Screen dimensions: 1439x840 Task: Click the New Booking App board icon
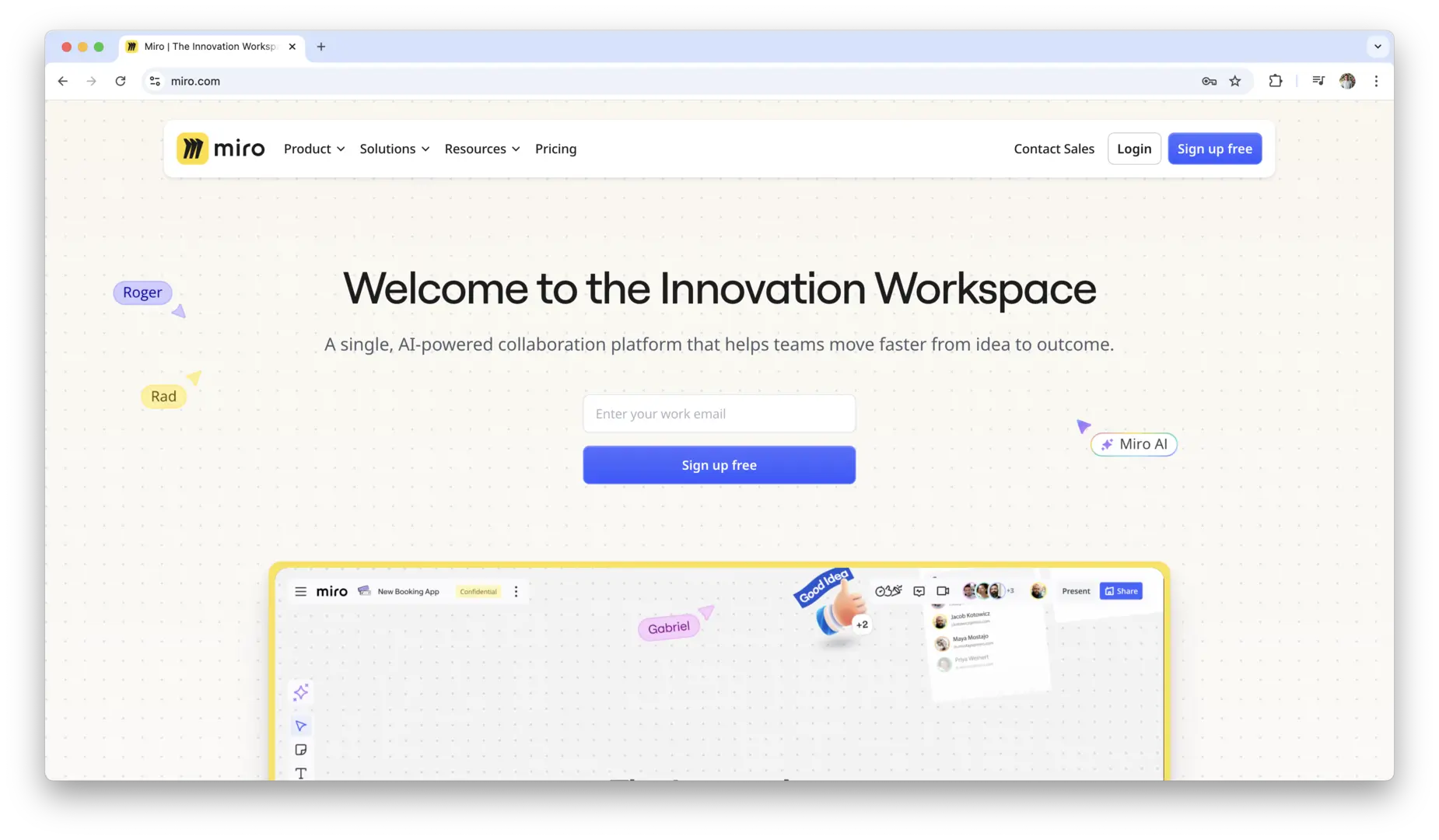click(x=364, y=591)
